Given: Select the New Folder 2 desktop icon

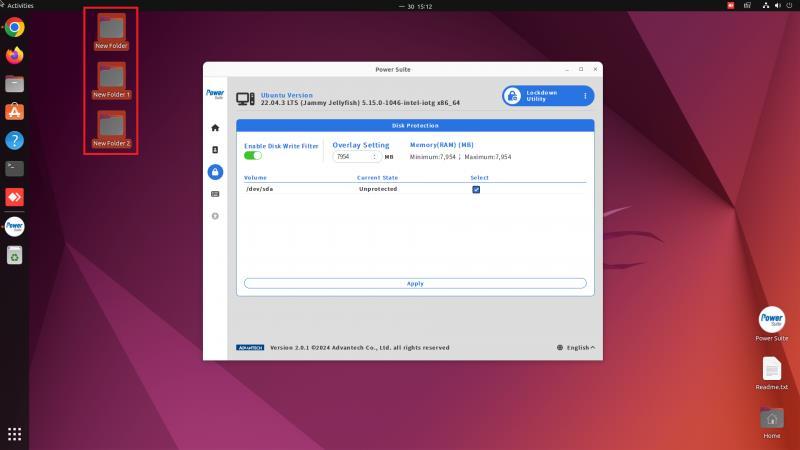Looking at the screenshot, I should (x=111, y=129).
